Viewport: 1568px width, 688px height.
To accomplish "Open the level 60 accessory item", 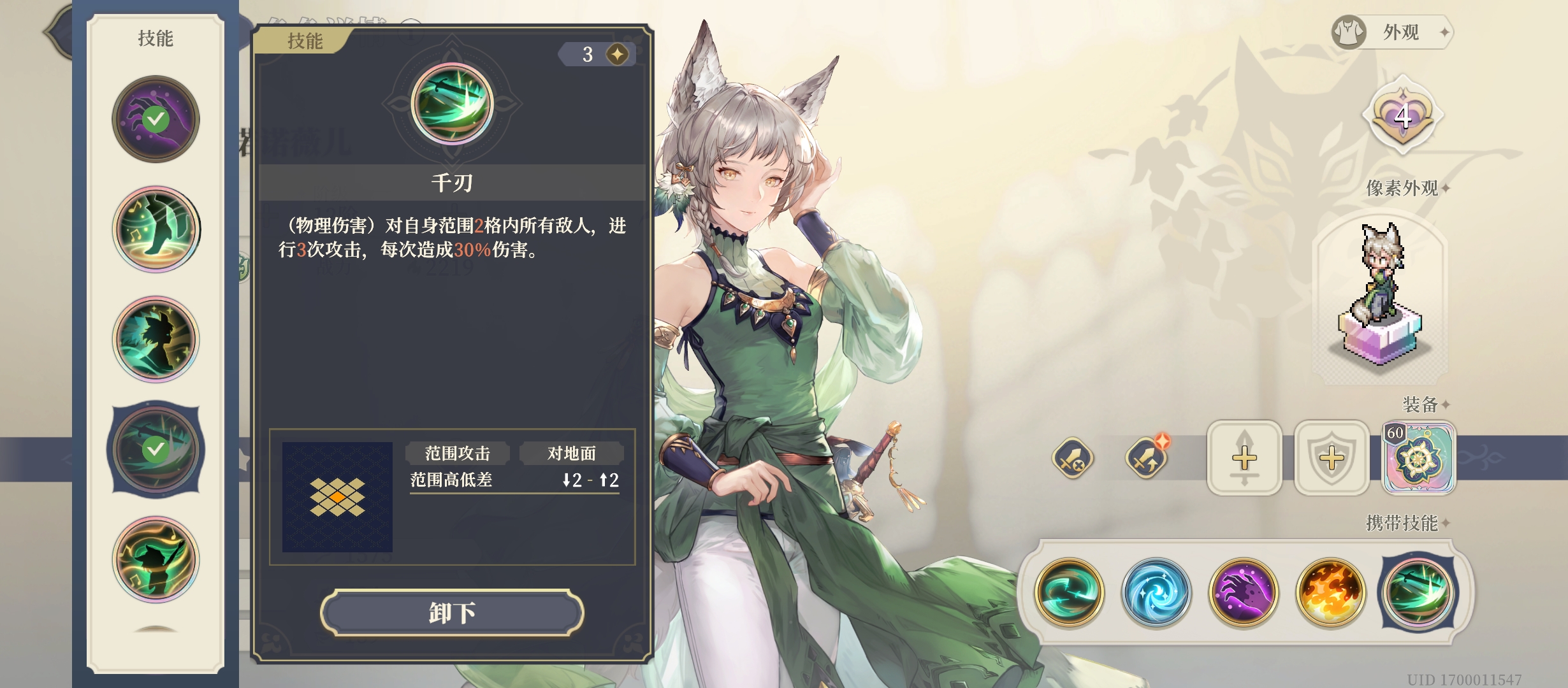I will pos(1419,457).
